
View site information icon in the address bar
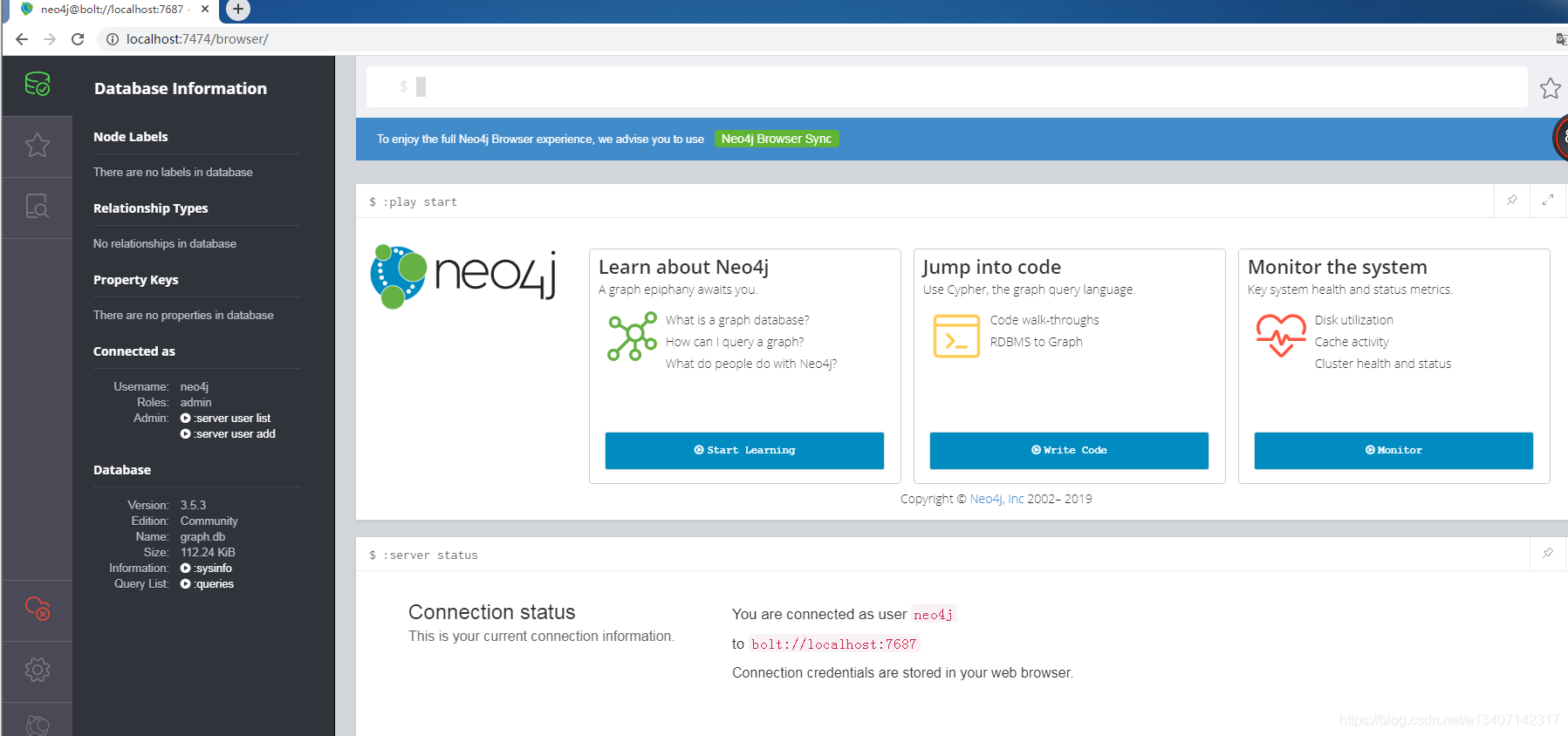[113, 39]
